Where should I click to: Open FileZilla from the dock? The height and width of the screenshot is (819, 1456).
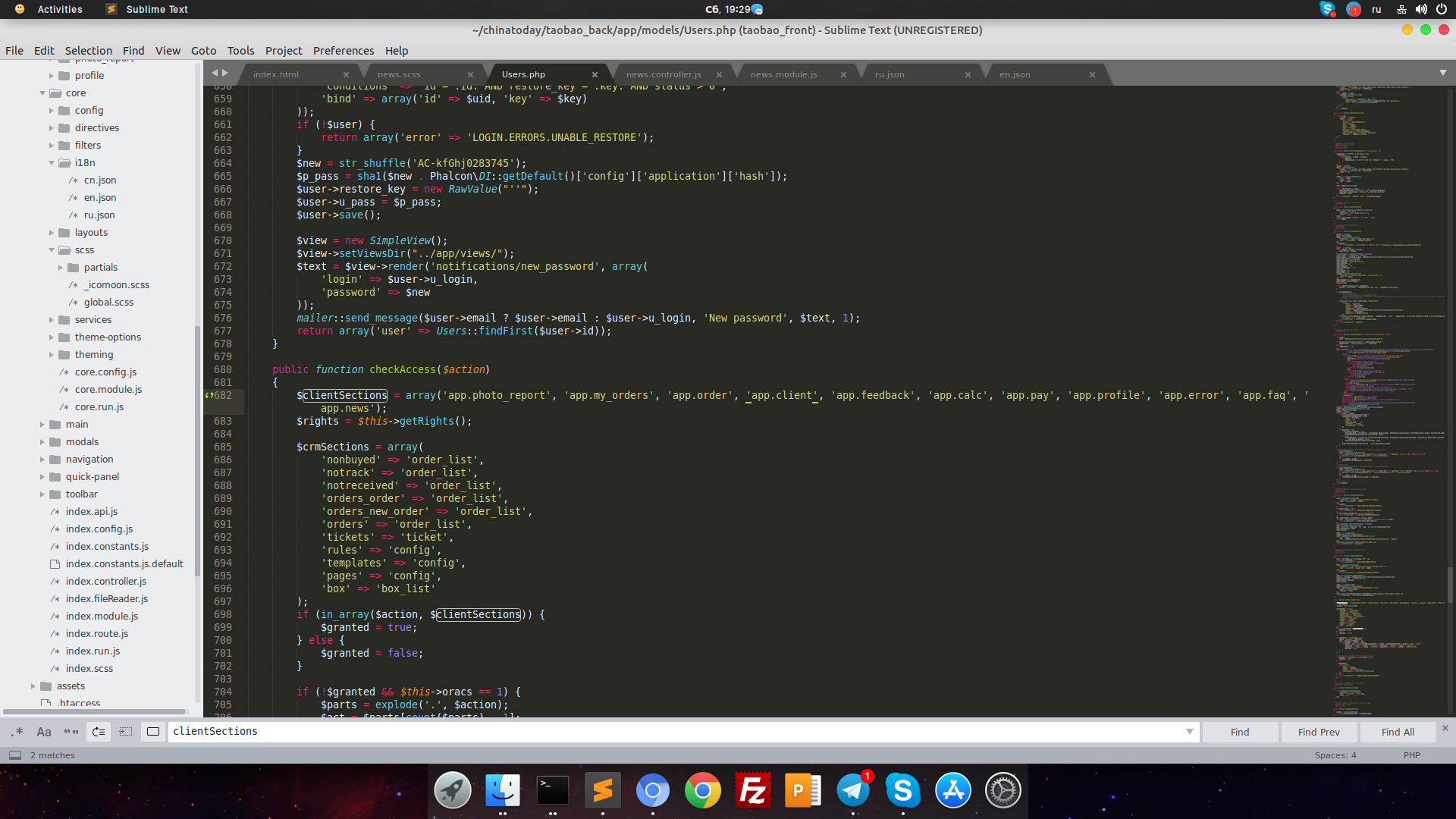(752, 790)
